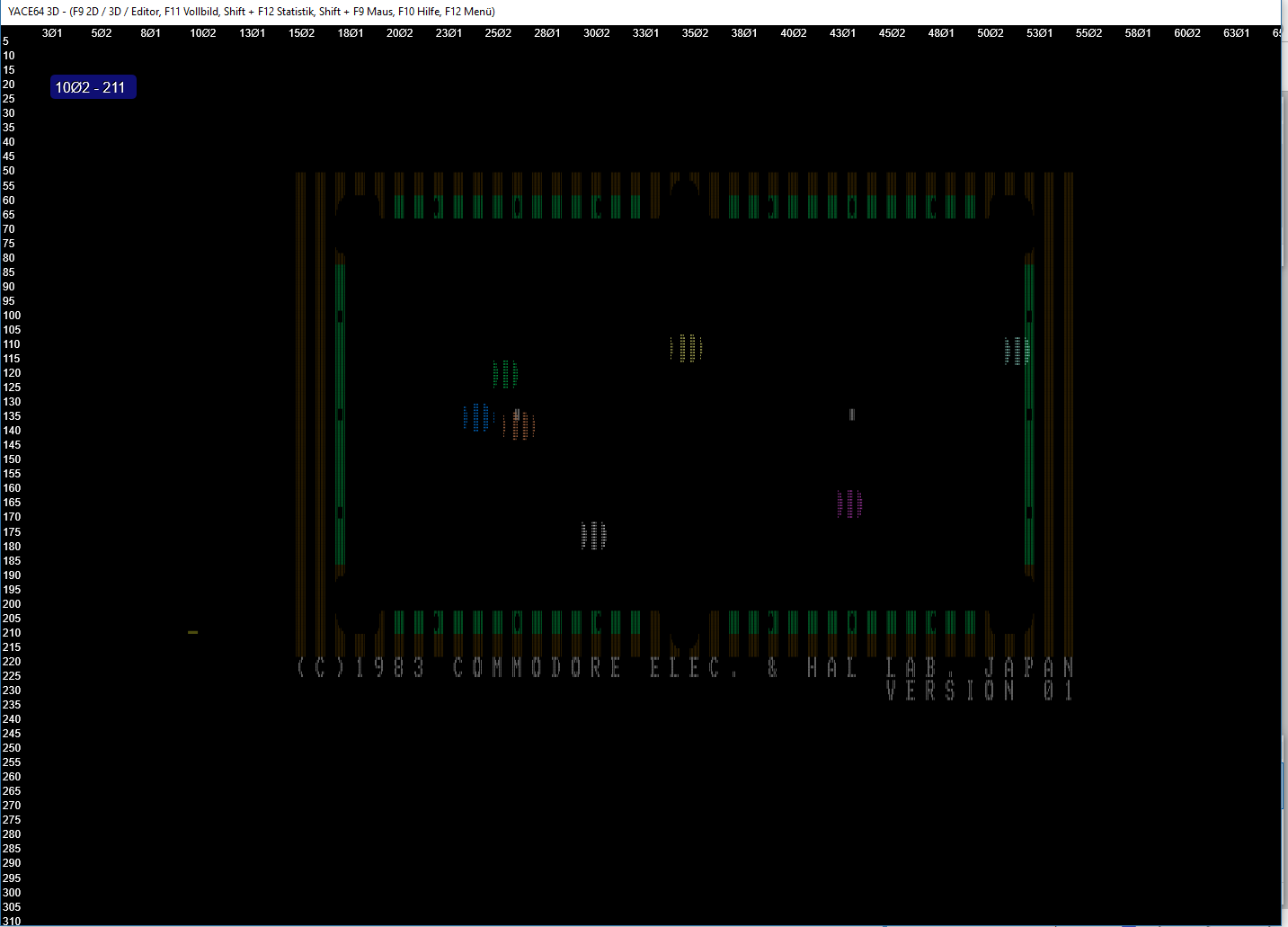Click the purple ball sprite
Viewport: 1288px width, 927px height.
coord(849,504)
